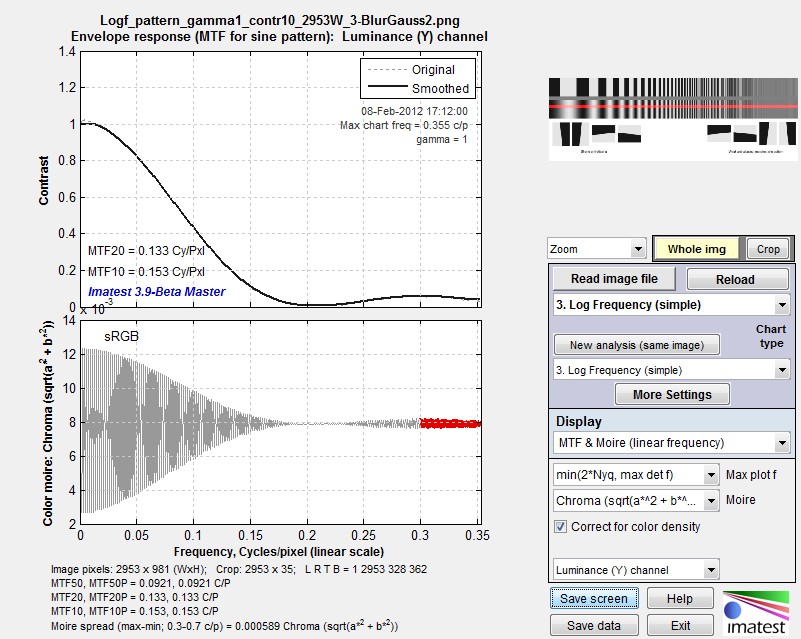Switch to Crop view
The image size is (801, 639).
(768, 249)
